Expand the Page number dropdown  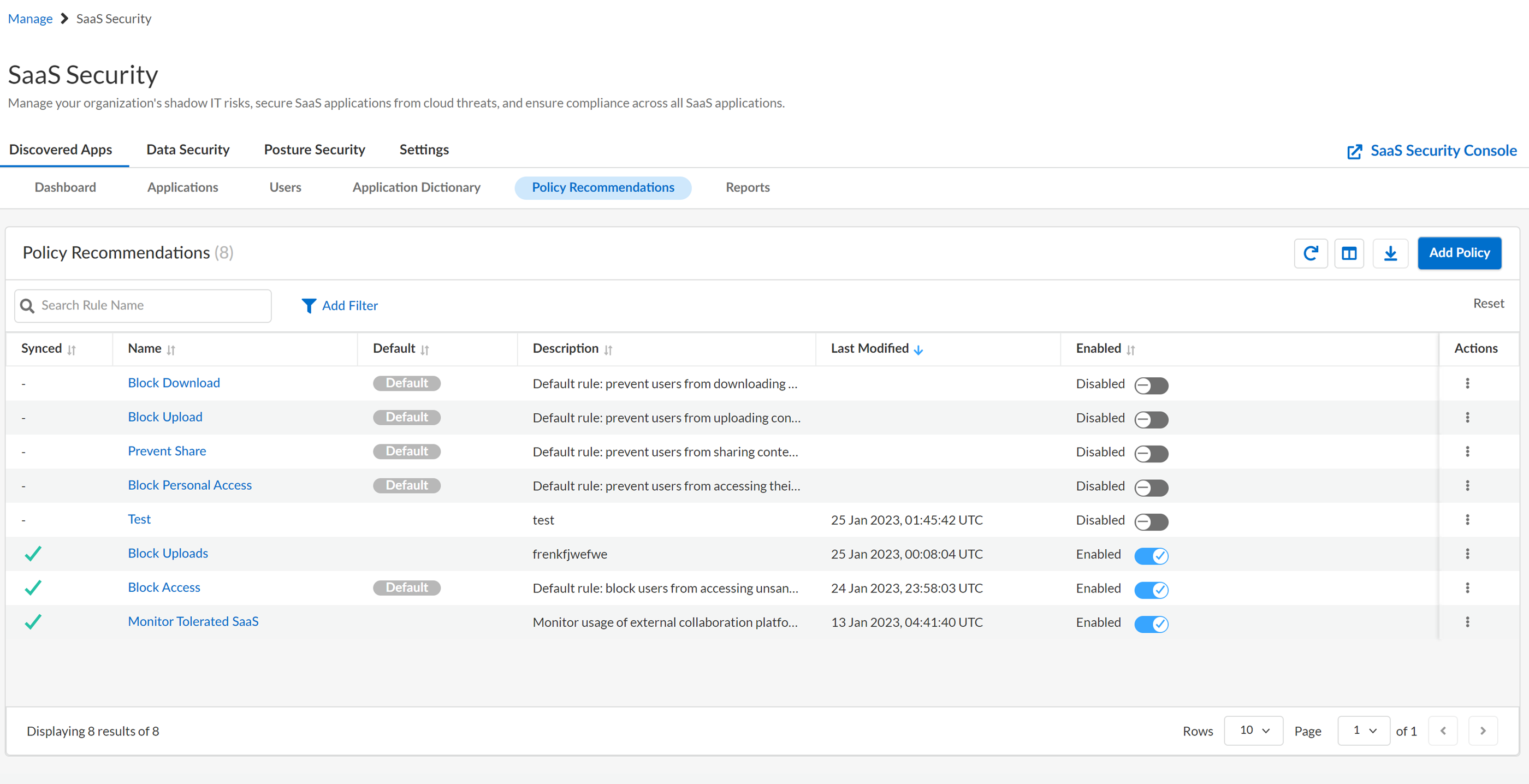click(1364, 730)
